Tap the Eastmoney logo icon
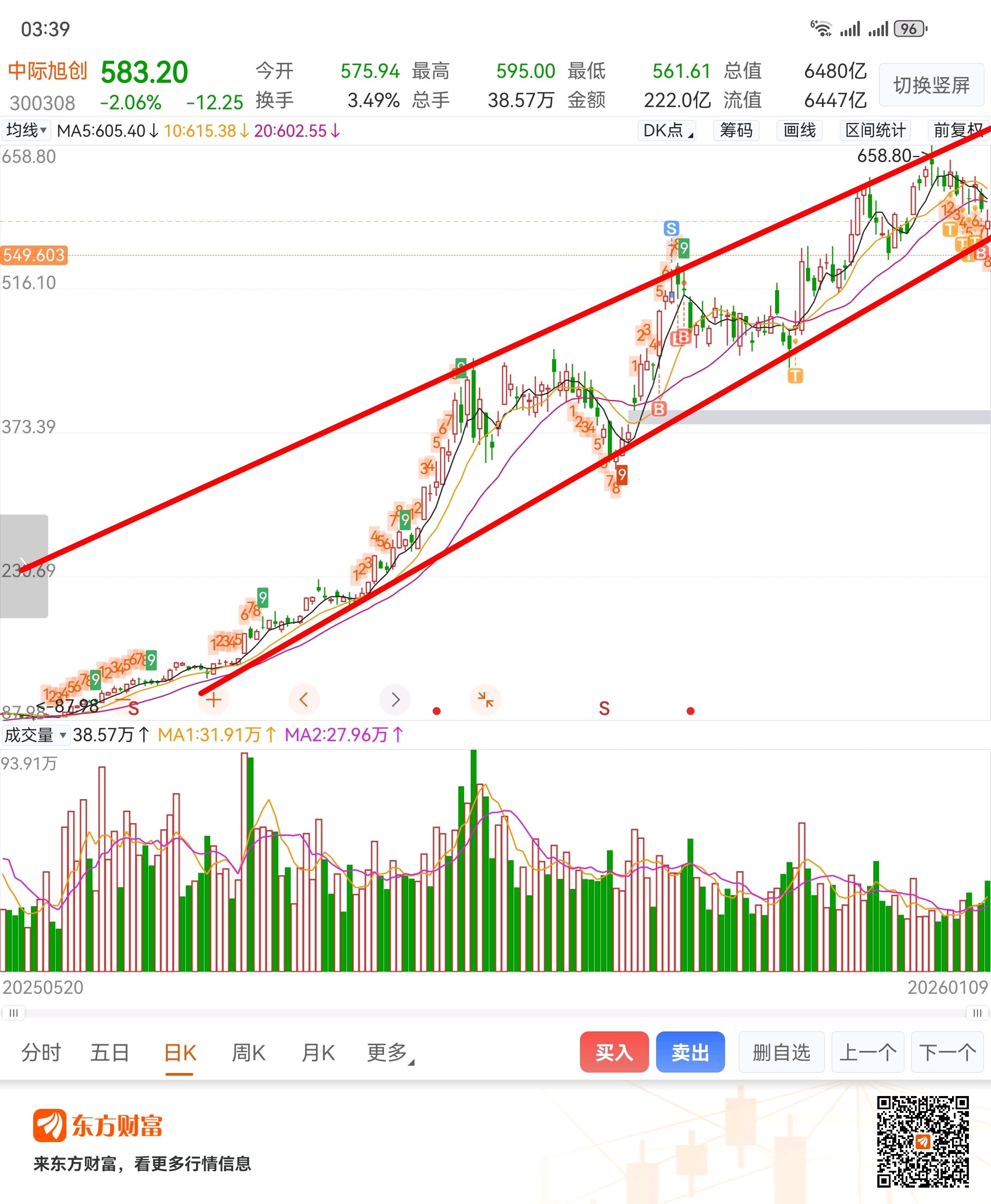Viewport: 991px width, 1204px height. pyautogui.click(x=49, y=1125)
